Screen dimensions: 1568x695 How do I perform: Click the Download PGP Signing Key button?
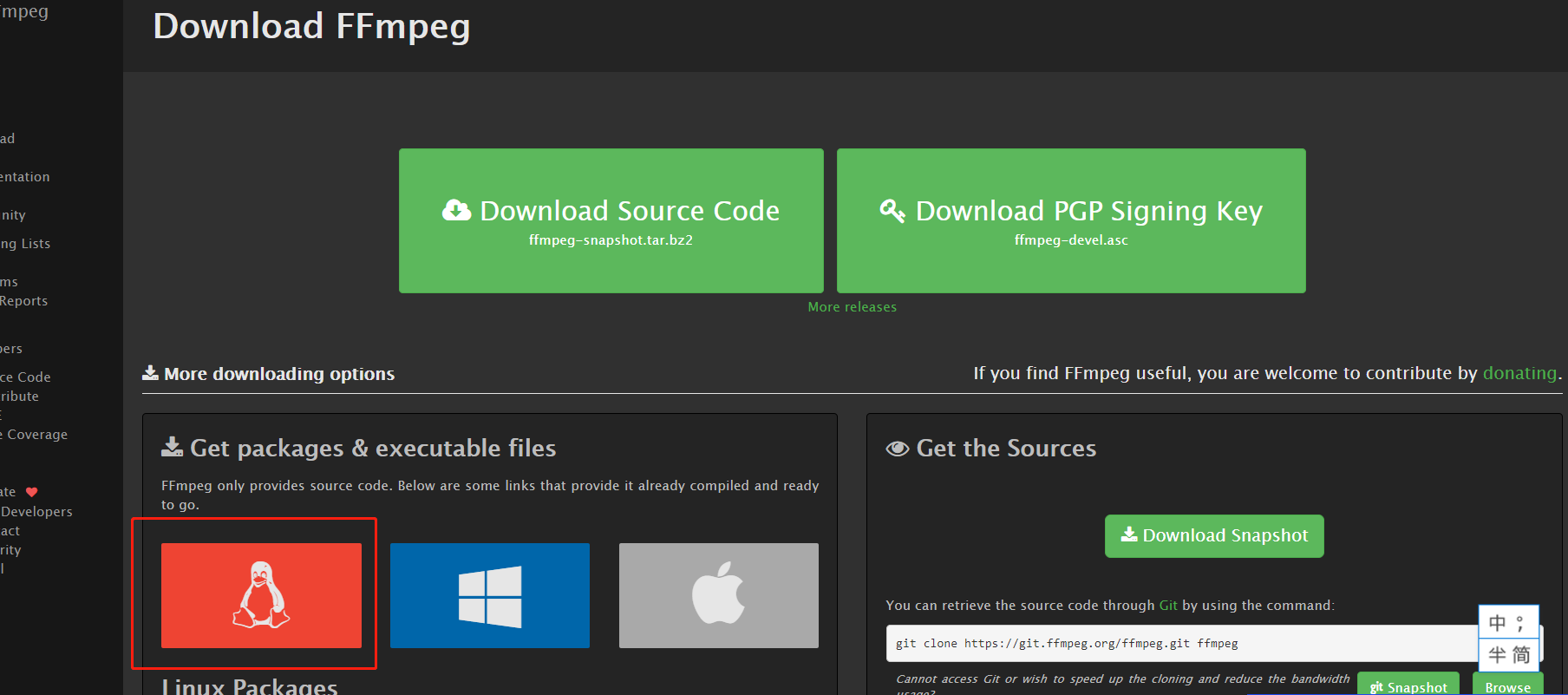1071,220
